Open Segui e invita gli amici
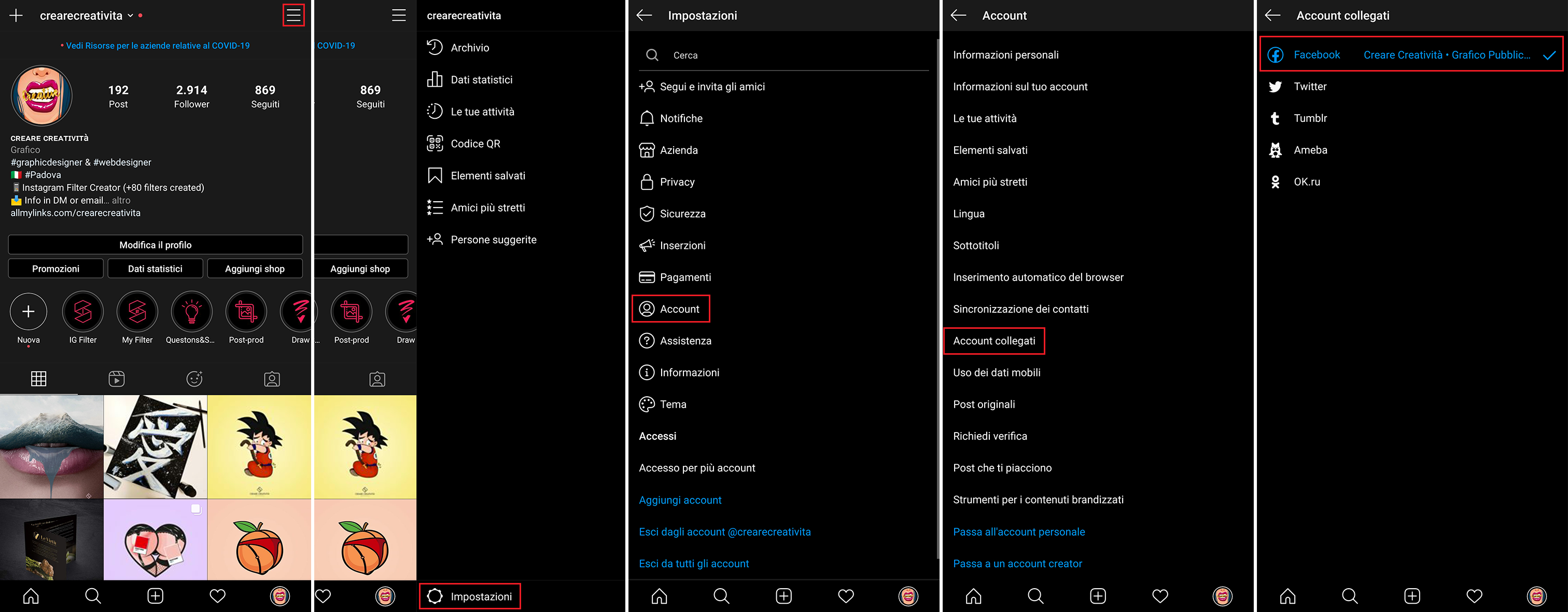The width and height of the screenshot is (1568, 612). [702, 87]
